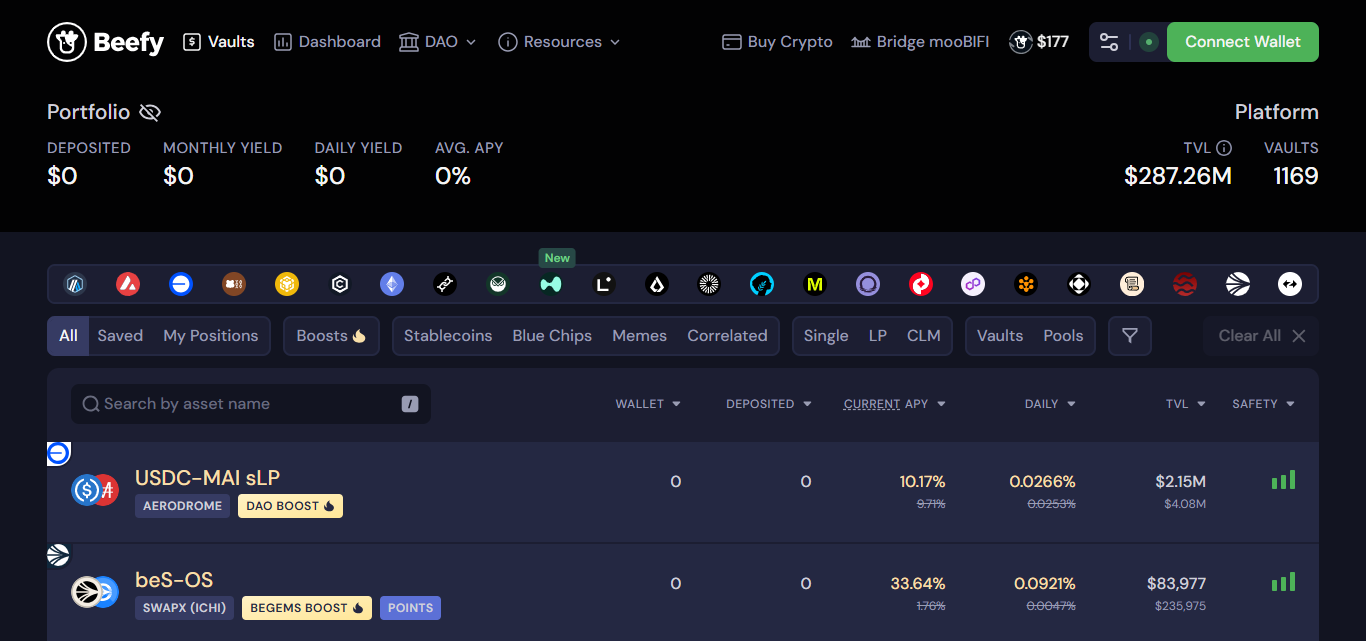Screen dimensions: 1366x641
Task: Open the USDC-MAI sLP vault
Action: click(x=683, y=492)
